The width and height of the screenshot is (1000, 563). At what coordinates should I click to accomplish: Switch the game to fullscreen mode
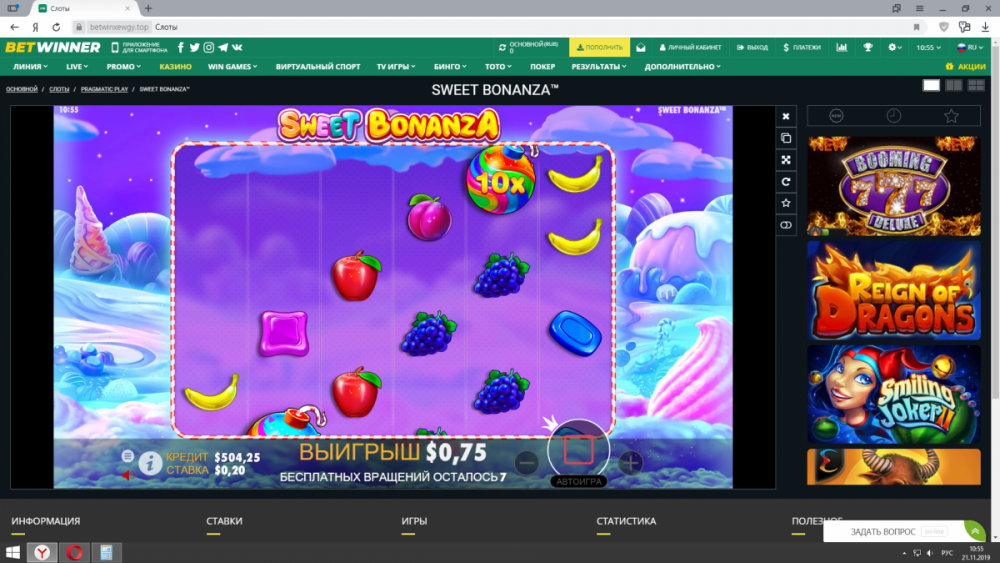point(786,160)
